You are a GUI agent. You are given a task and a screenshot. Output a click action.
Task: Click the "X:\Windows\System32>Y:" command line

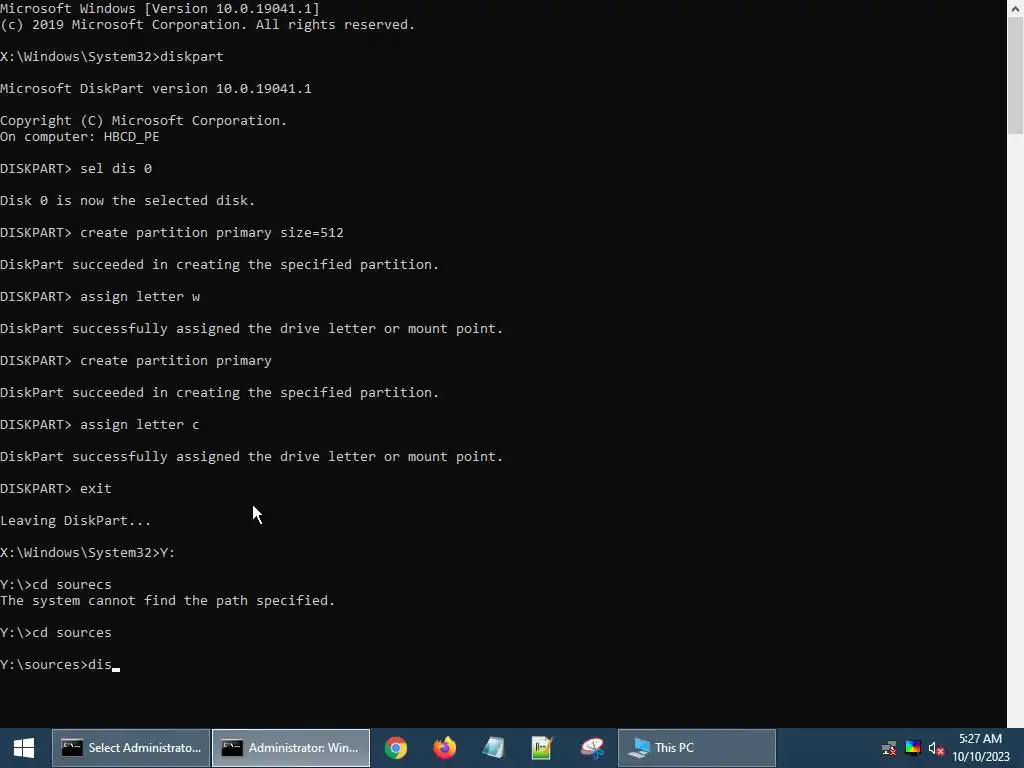pos(88,552)
